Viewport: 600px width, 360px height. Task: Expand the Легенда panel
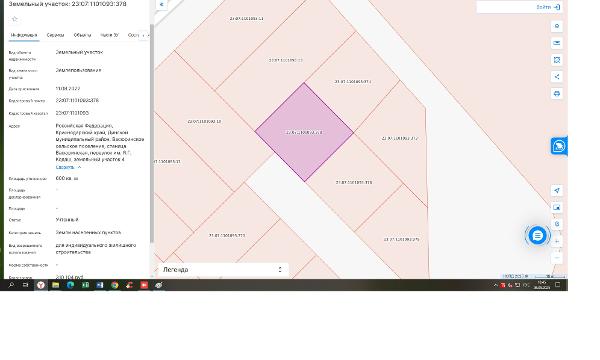point(223,269)
